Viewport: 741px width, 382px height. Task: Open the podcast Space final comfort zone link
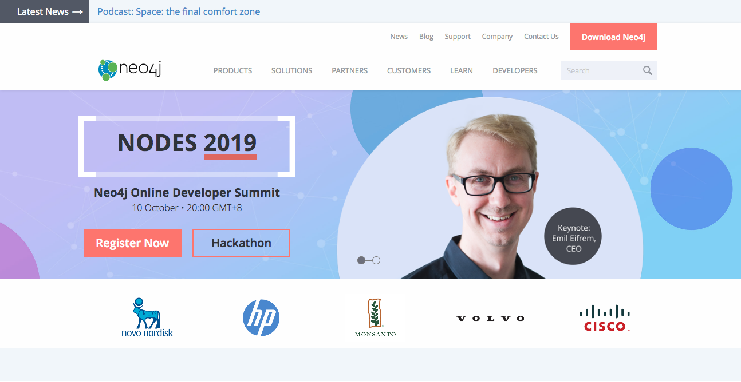coord(179,11)
